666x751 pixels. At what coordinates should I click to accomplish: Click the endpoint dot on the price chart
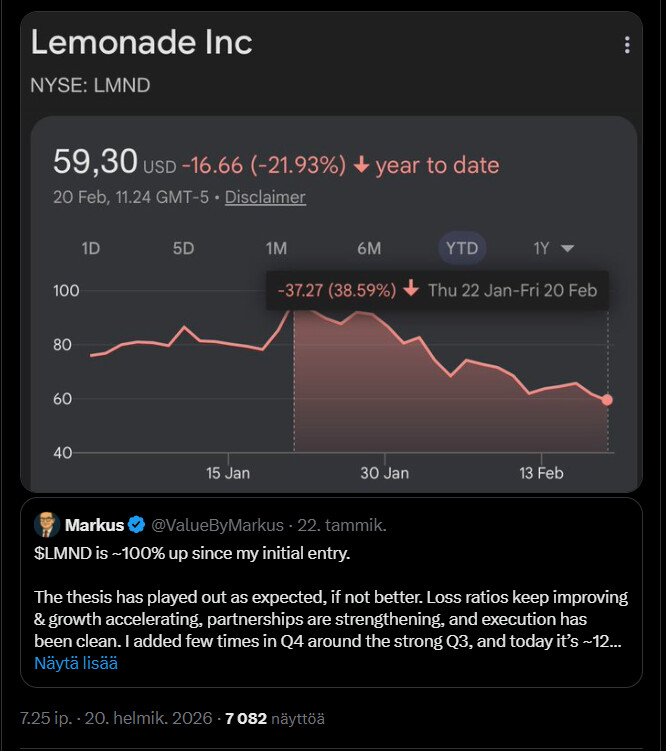pos(607,400)
